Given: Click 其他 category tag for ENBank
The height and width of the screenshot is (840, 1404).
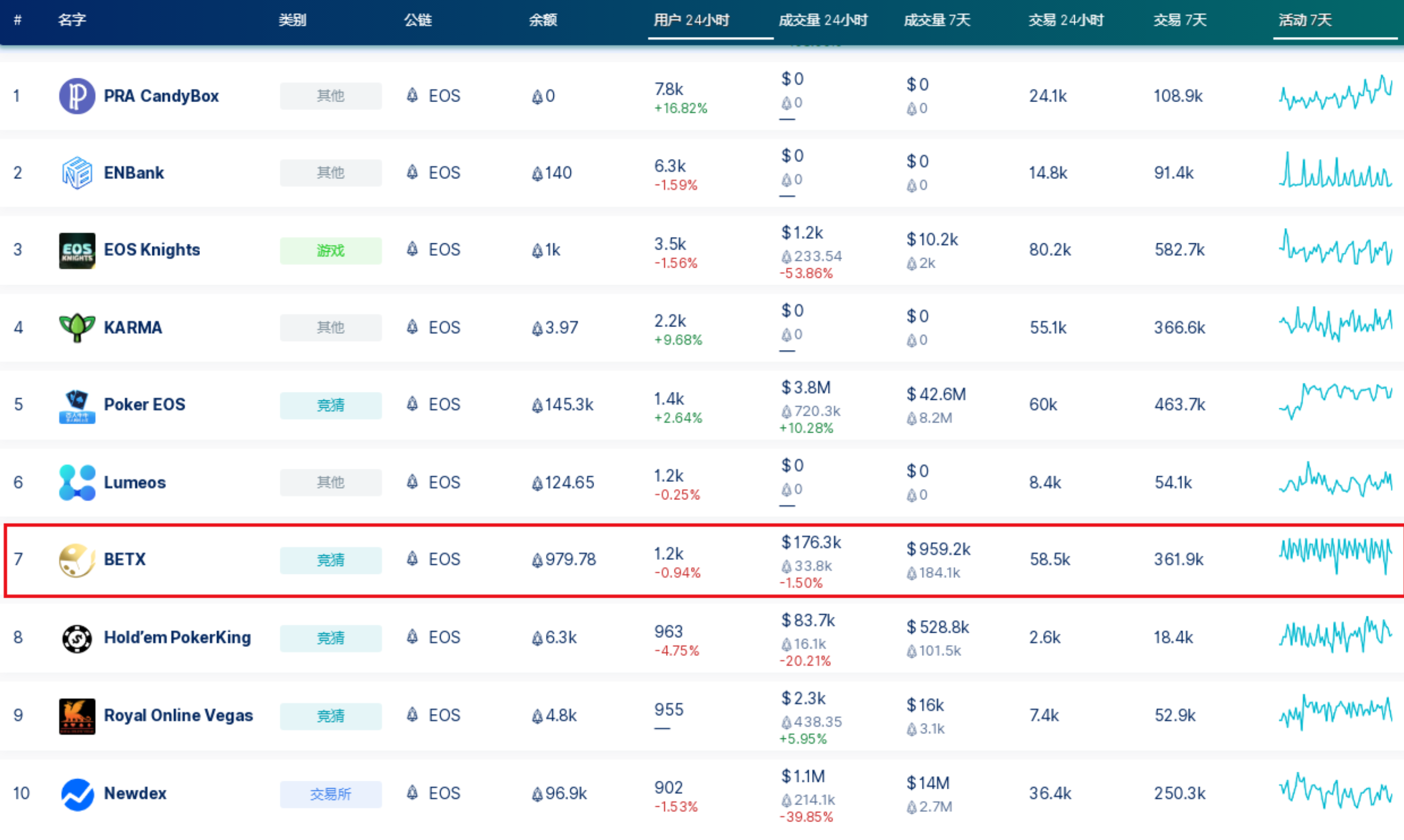Looking at the screenshot, I should pos(331,172).
